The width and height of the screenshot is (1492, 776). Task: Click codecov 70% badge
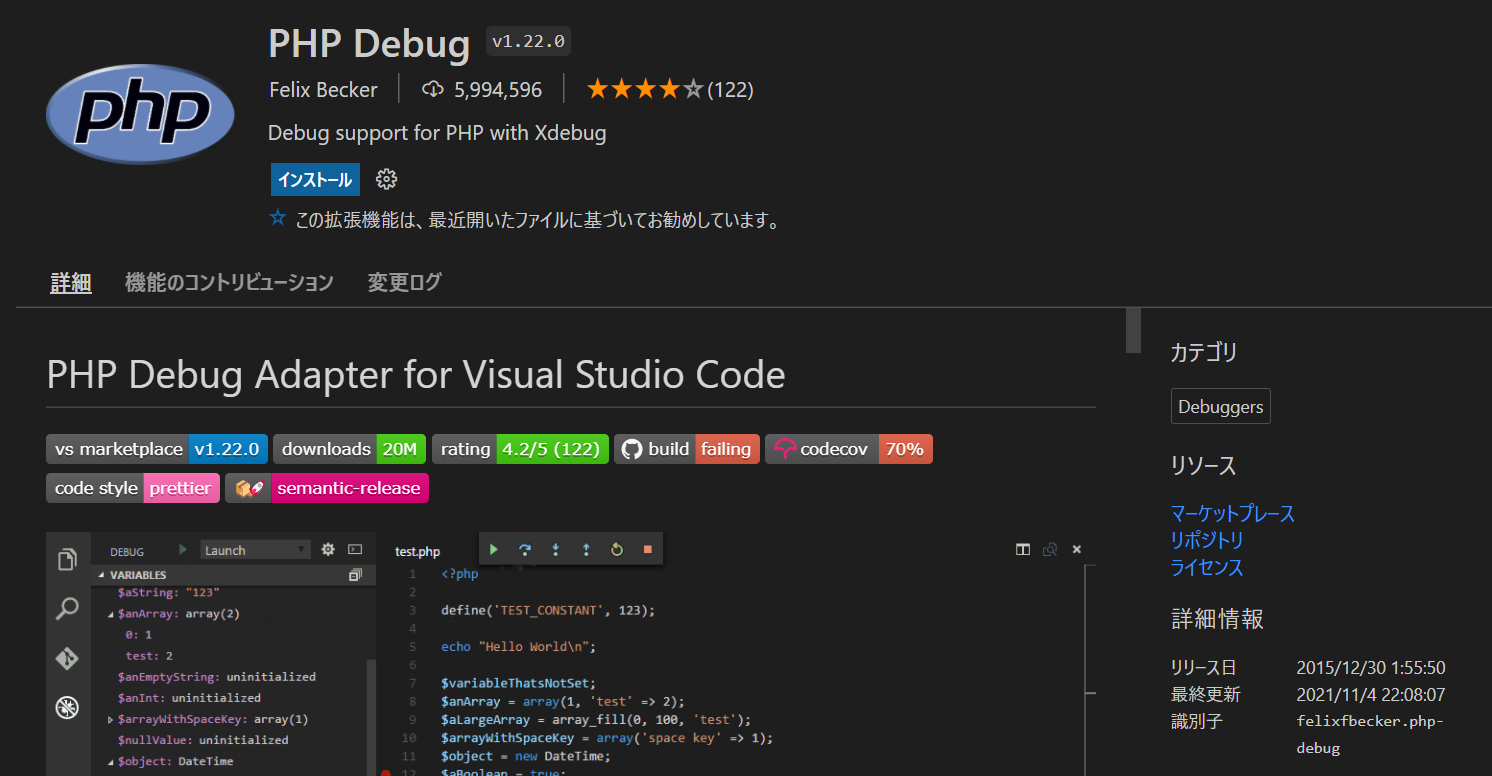(849, 449)
